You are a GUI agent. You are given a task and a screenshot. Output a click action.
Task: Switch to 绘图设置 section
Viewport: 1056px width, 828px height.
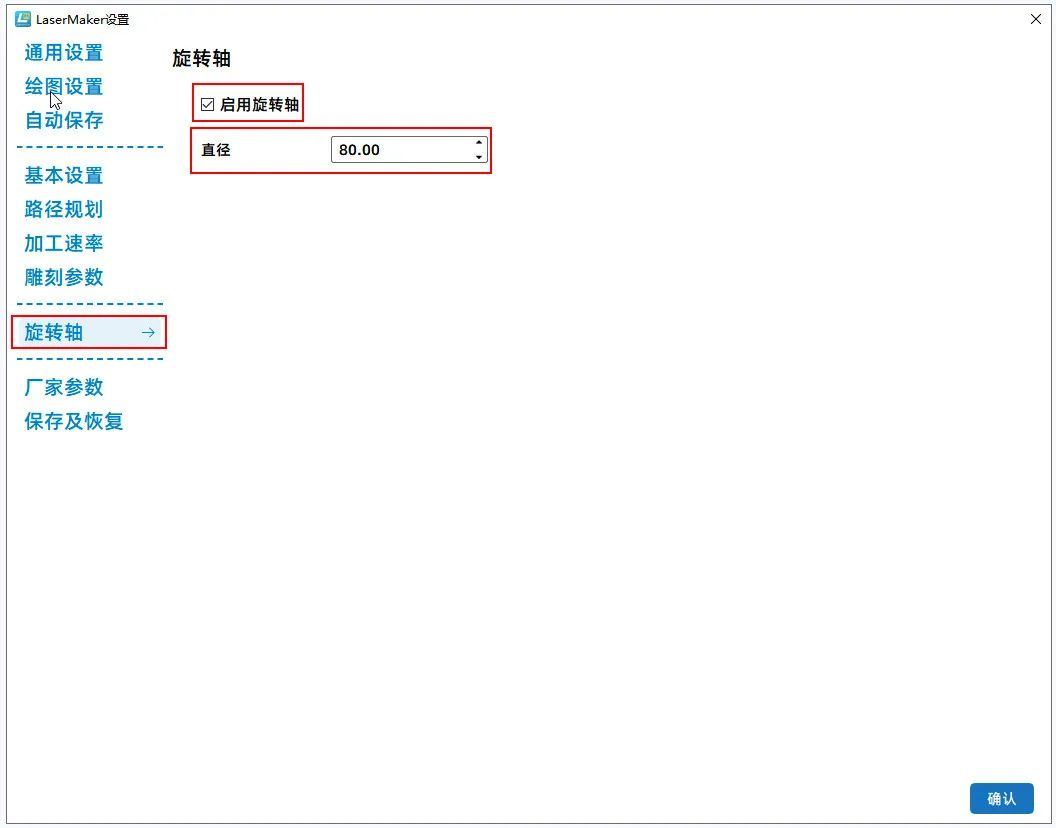click(x=64, y=87)
